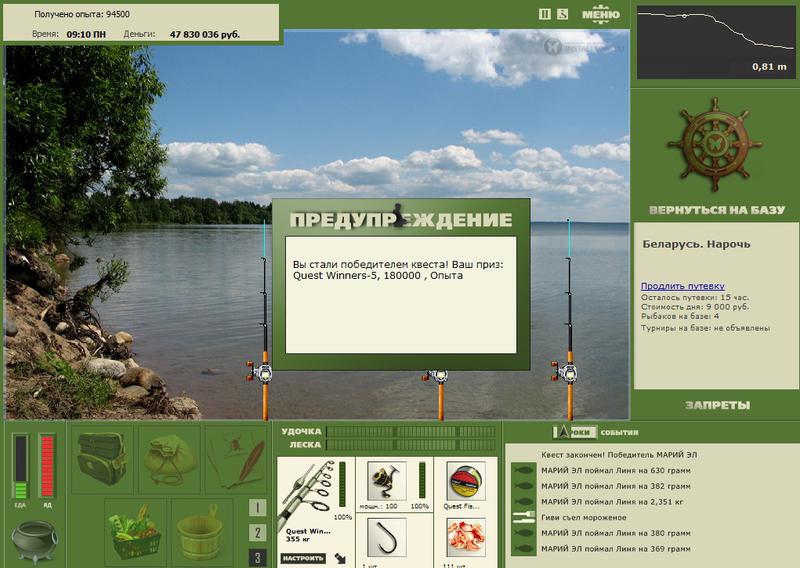Click the ЛЕСКА tension indicator bar

[411, 444]
